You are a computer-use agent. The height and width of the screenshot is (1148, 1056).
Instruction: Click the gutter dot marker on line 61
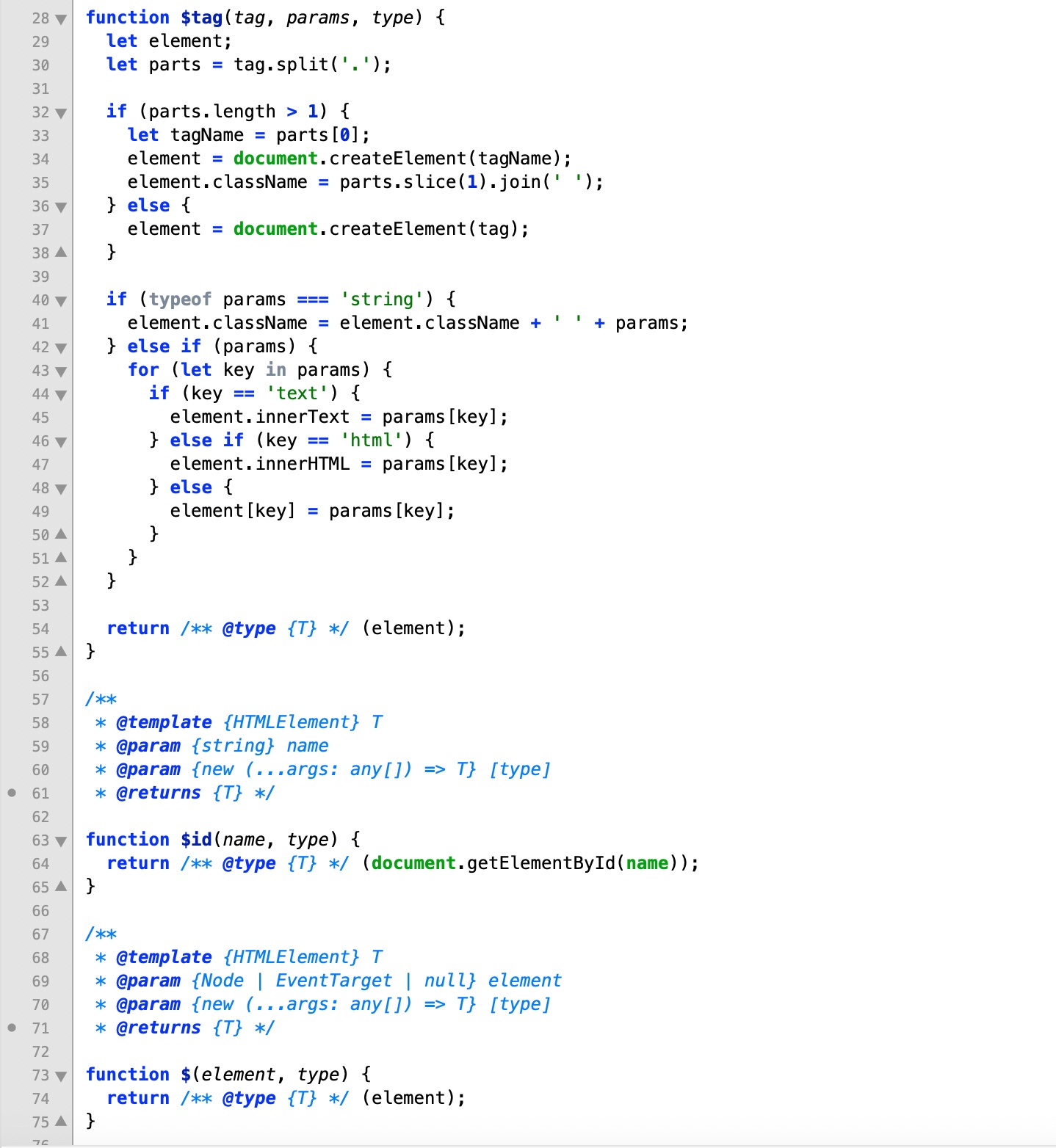click(x=12, y=793)
